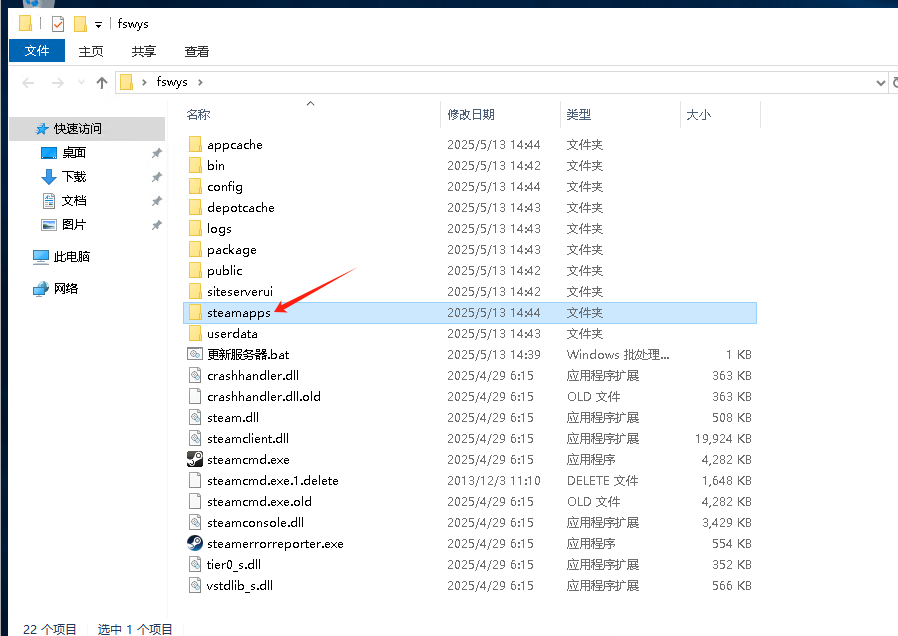Expand the address bar history dropdown
898x636 pixels.
coord(880,83)
